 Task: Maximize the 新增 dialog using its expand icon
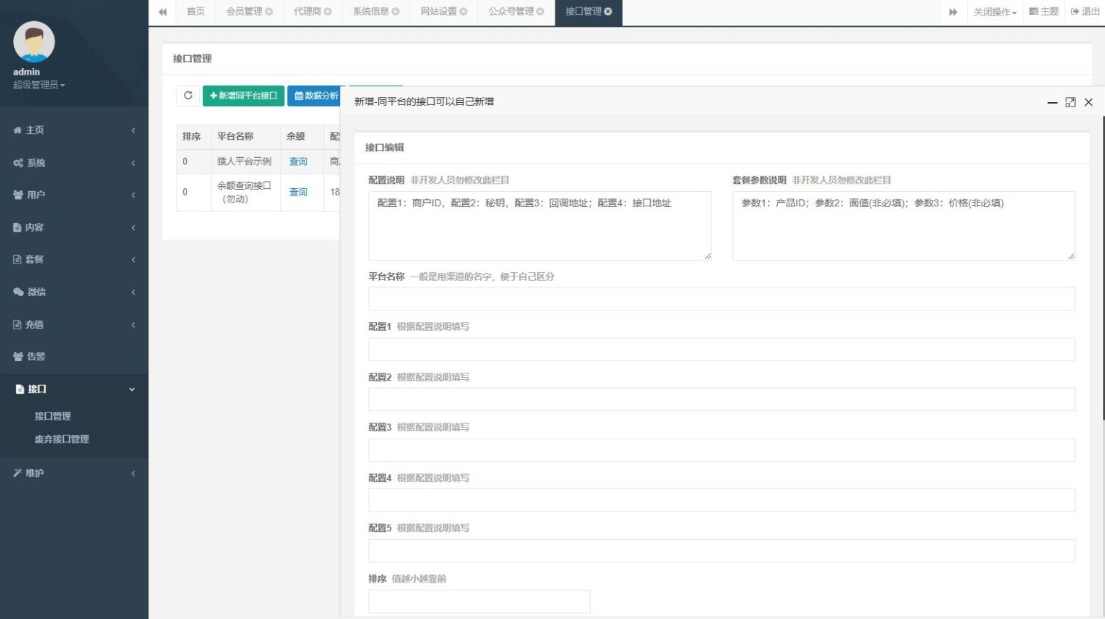(1070, 102)
